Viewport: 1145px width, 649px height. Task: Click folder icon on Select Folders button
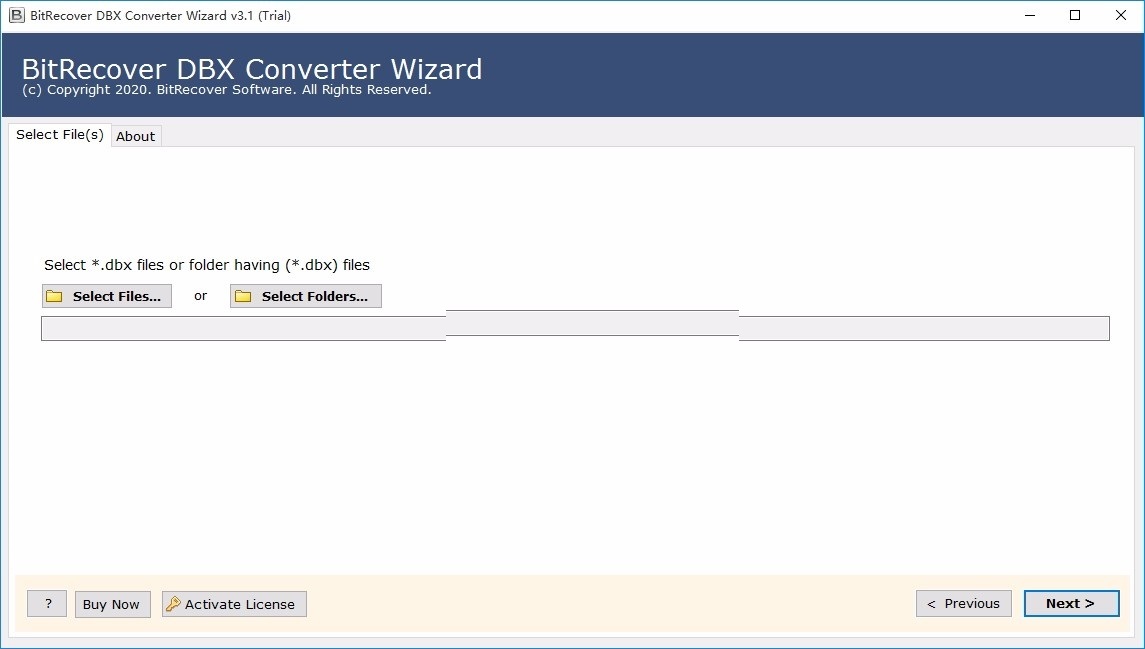tap(243, 296)
